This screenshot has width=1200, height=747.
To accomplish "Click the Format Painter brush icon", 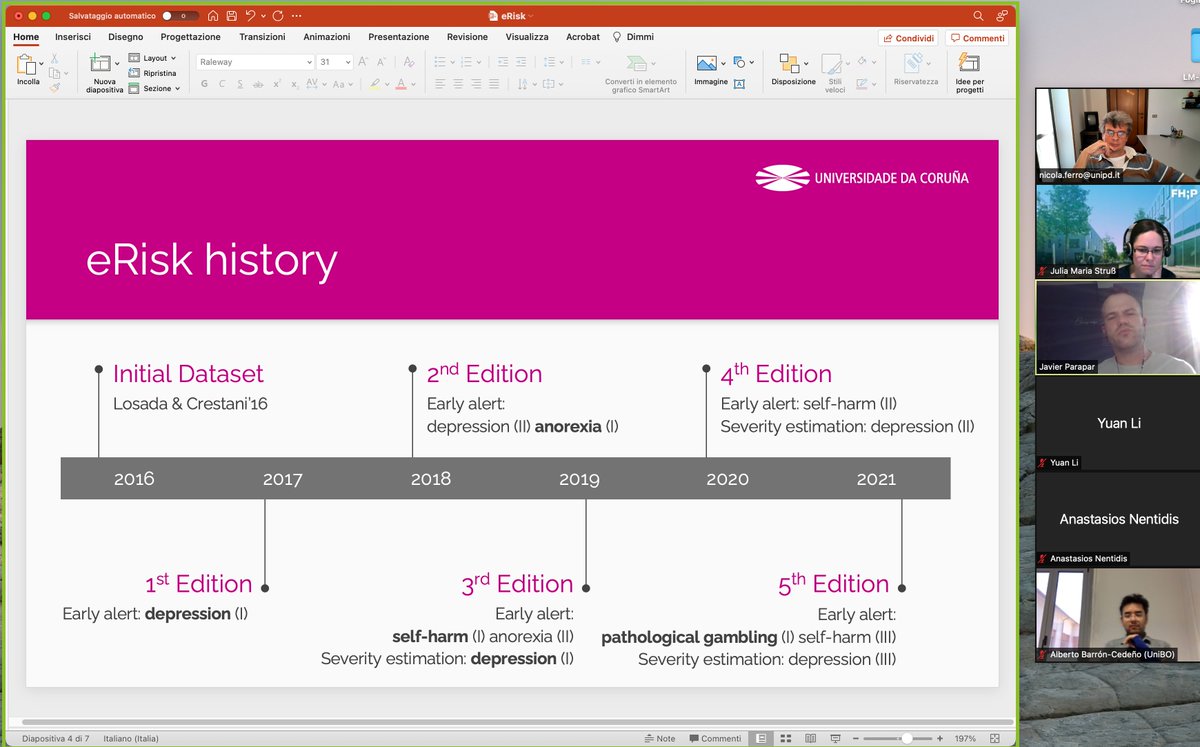I will 55,88.
